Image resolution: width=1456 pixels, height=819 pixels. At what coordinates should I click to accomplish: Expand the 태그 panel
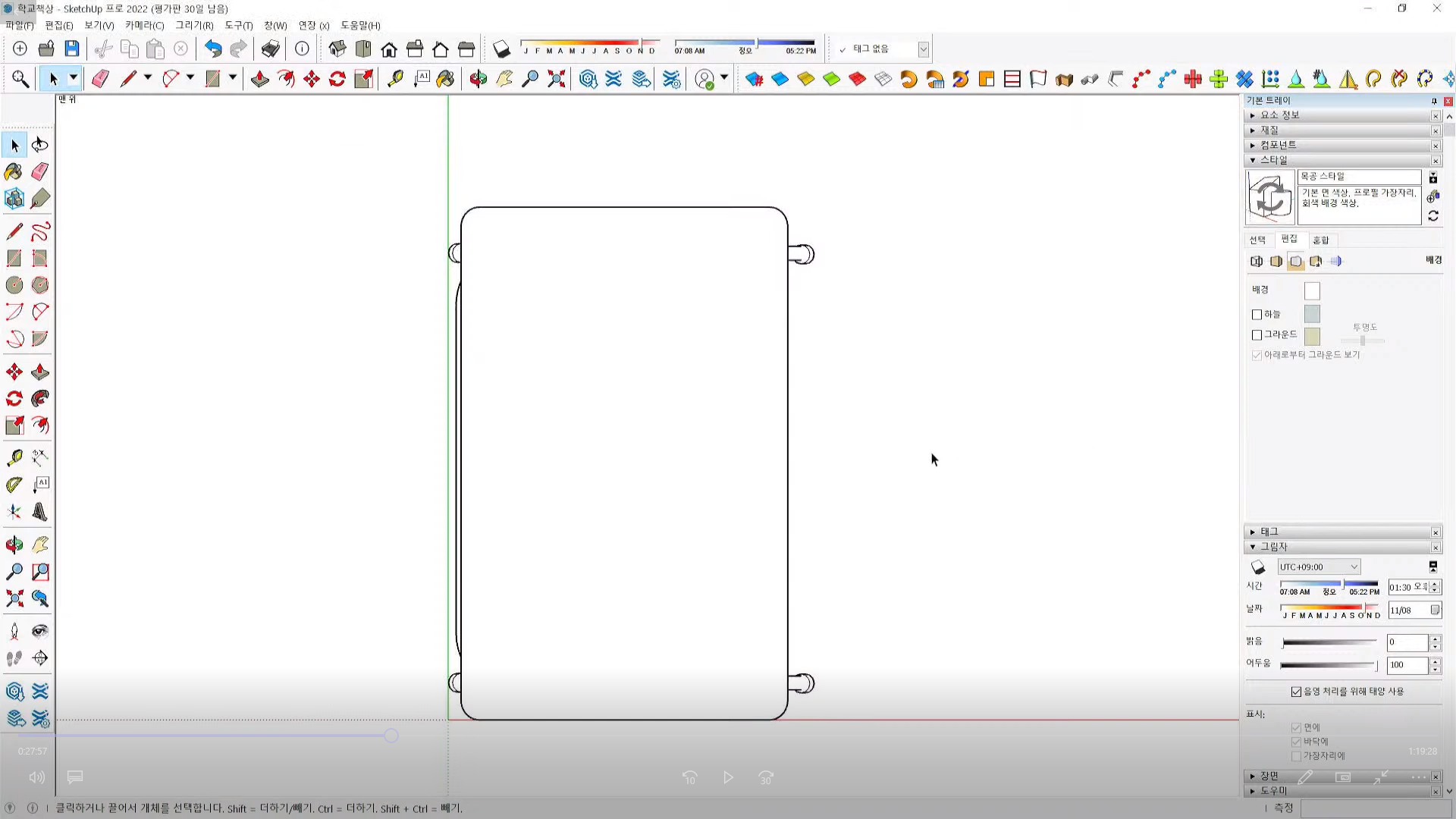tap(1269, 532)
